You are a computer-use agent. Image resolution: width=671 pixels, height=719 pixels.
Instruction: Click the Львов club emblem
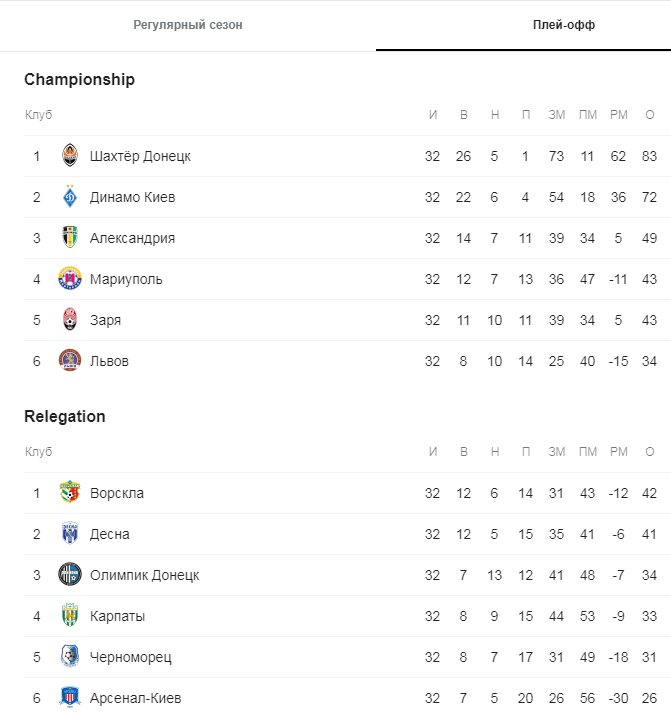pos(70,360)
